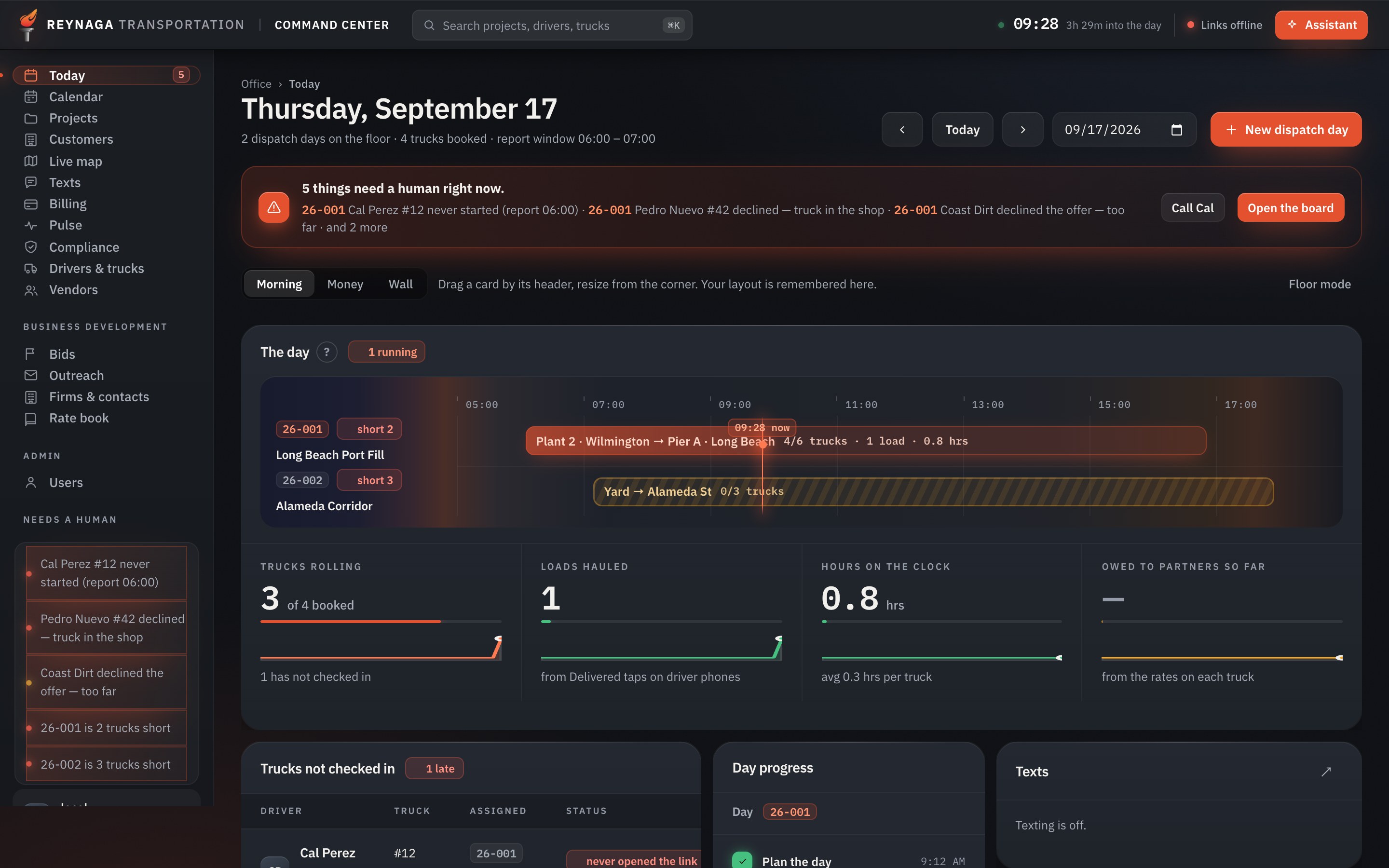Click the alert warning triangle icon
Image resolution: width=1389 pixels, height=868 pixels.
pyautogui.click(x=274, y=207)
